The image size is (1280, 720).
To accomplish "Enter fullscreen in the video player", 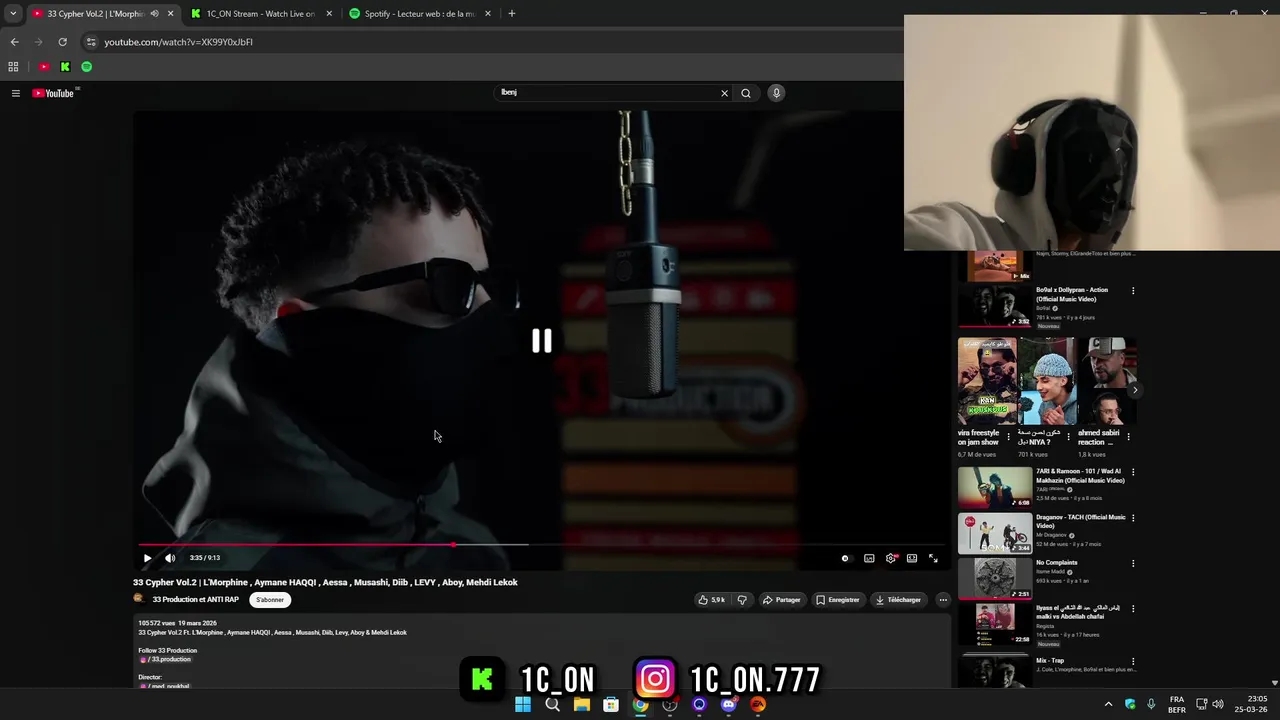I will tap(933, 558).
